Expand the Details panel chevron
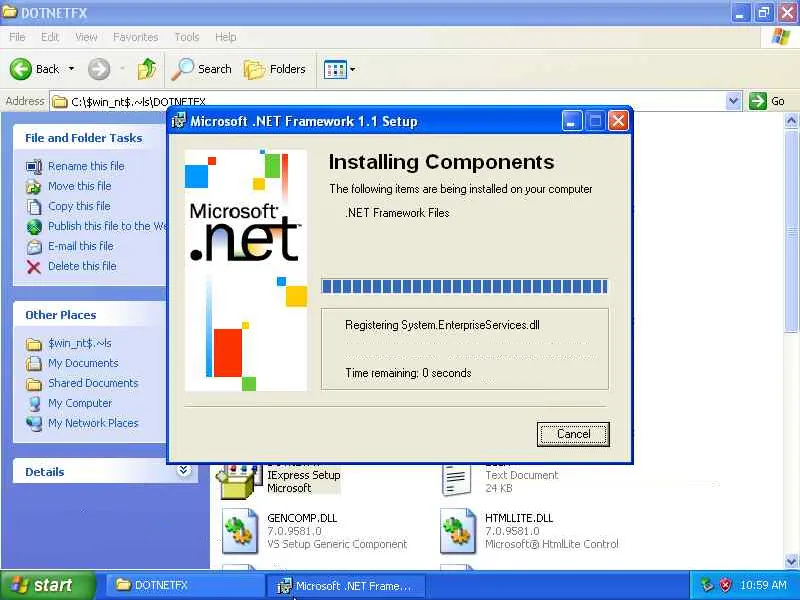Image resolution: width=800 pixels, height=600 pixels. (x=184, y=470)
